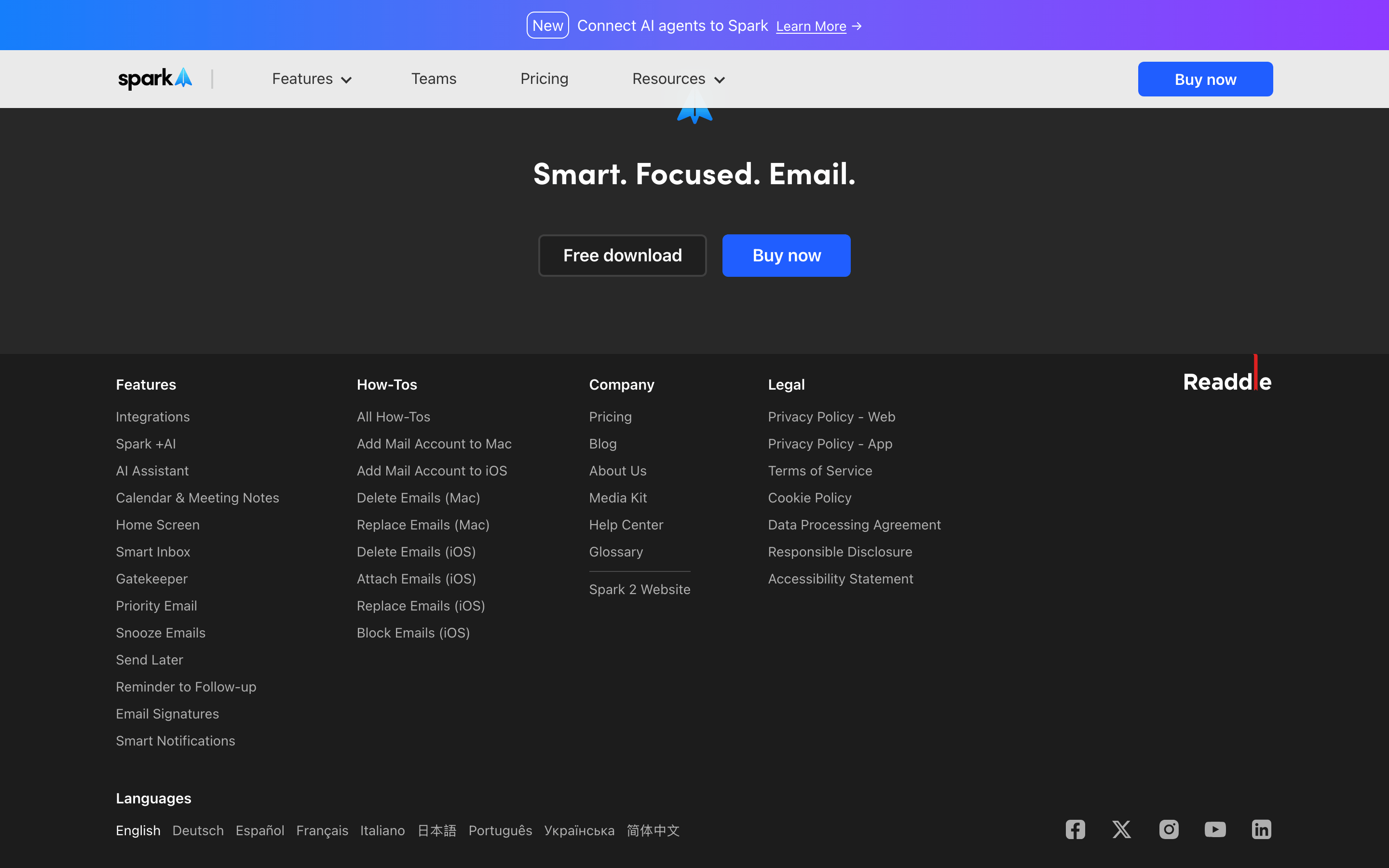Open the Blog link under Company
Image resolution: width=1389 pixels, height=868 pixels.
[603, 444]
